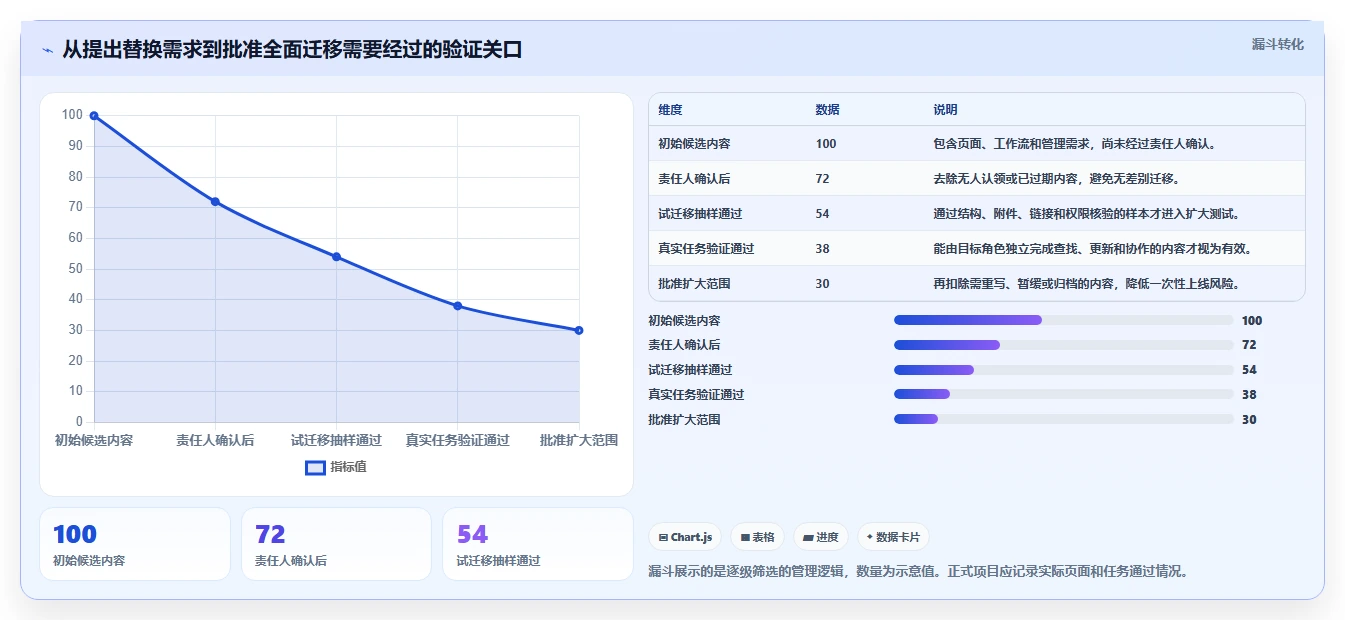Select the 表格 chip

[x=757, y=537]
